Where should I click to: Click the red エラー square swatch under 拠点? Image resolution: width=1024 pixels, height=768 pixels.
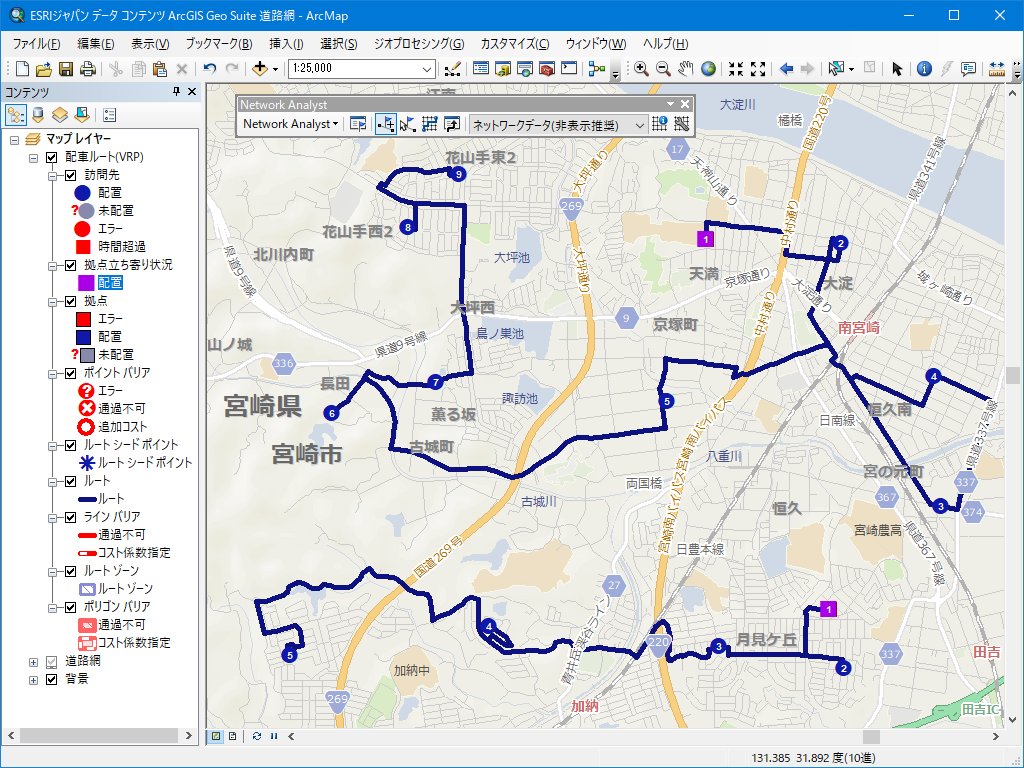click(x=84, y=319)
